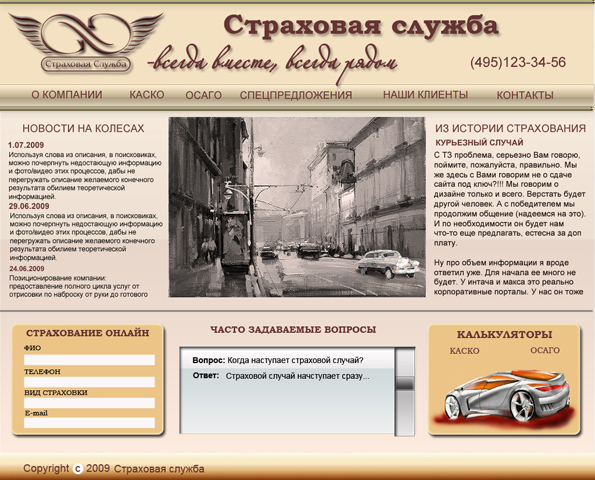The height and width of the screenshot is (480, 595).
Task: Open the ОСАГО navigation item
Action: pos(203,95)
